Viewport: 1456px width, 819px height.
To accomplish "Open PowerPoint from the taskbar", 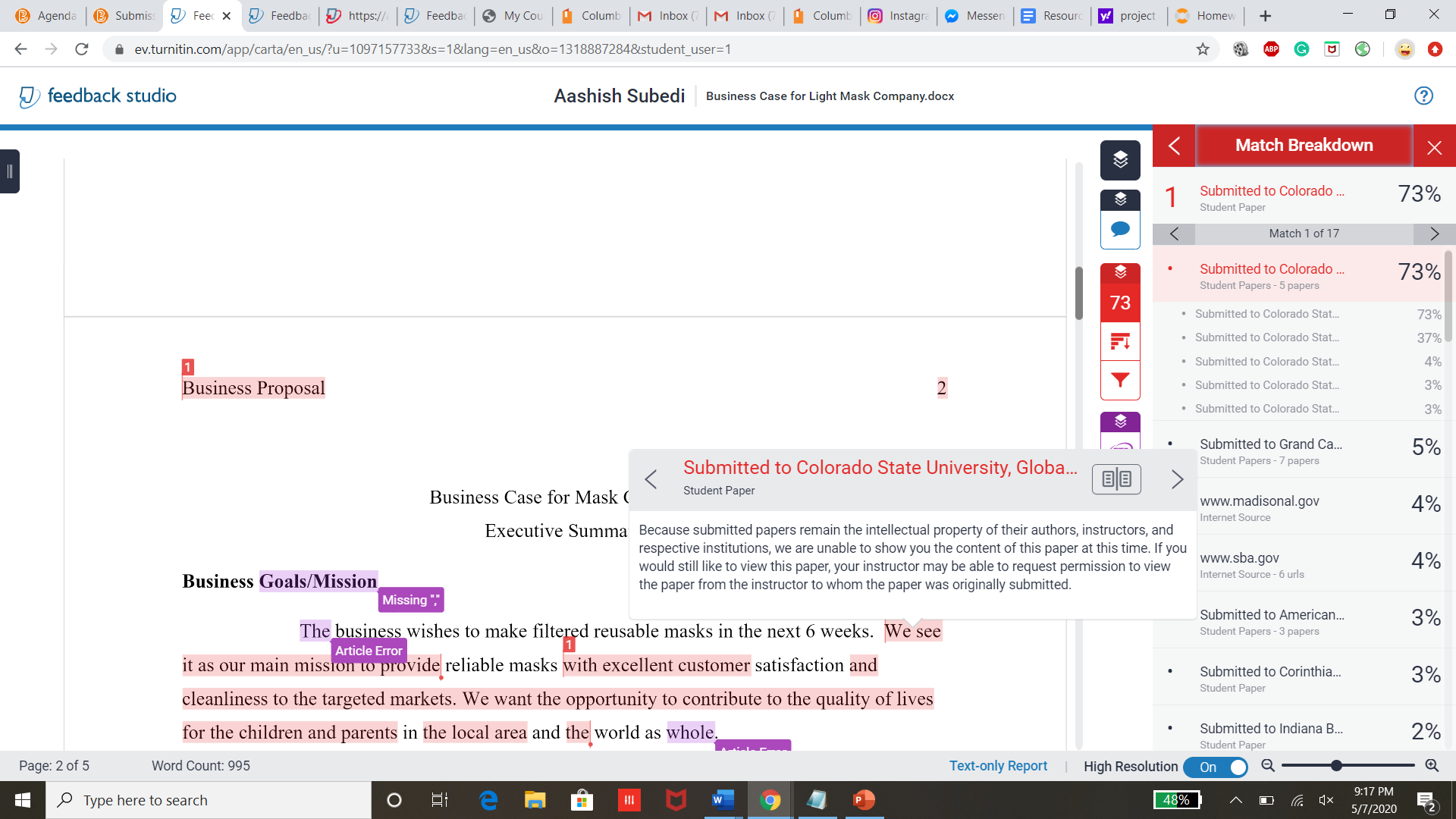I will (x=864, y=800).
